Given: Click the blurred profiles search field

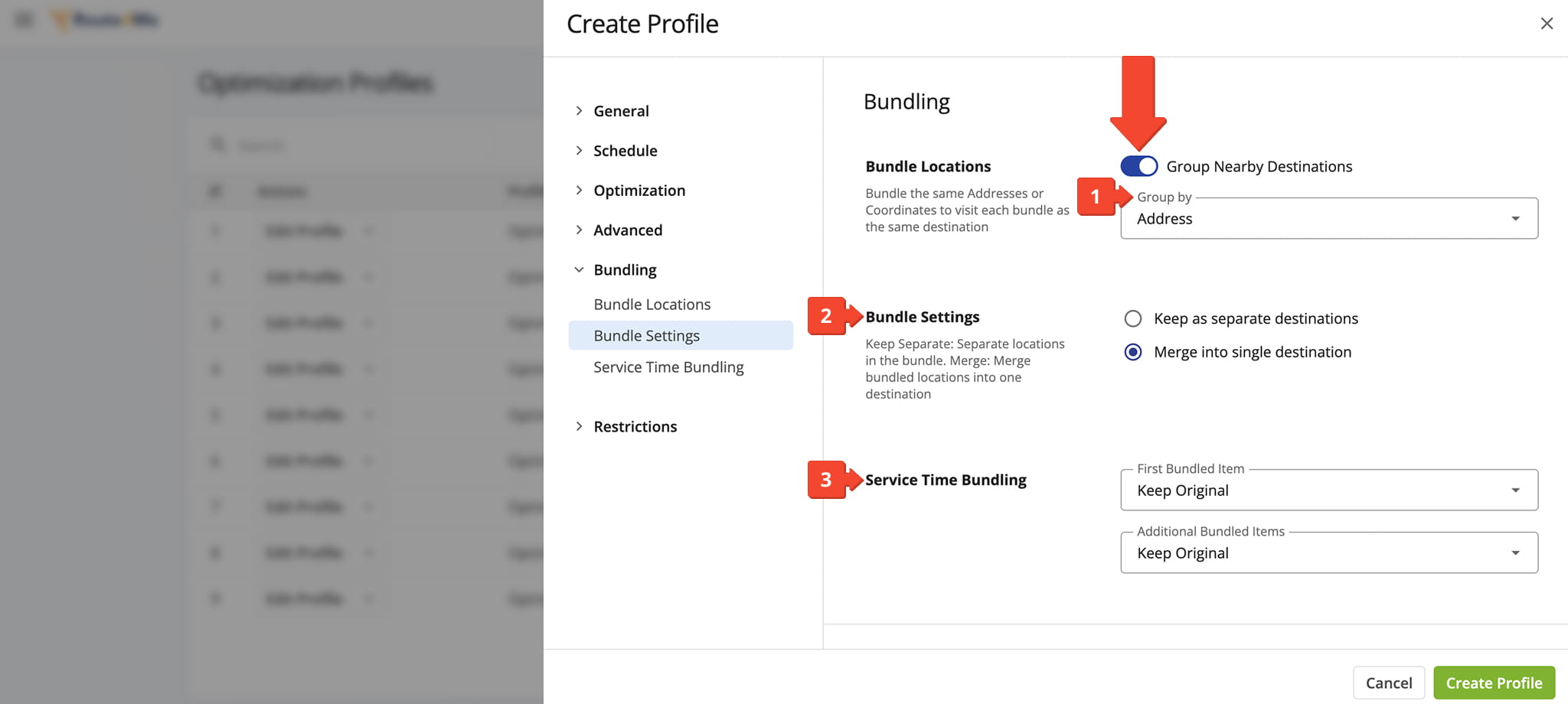Looking at the screenshot, I should pyautogui.click(x=345, y=145).
